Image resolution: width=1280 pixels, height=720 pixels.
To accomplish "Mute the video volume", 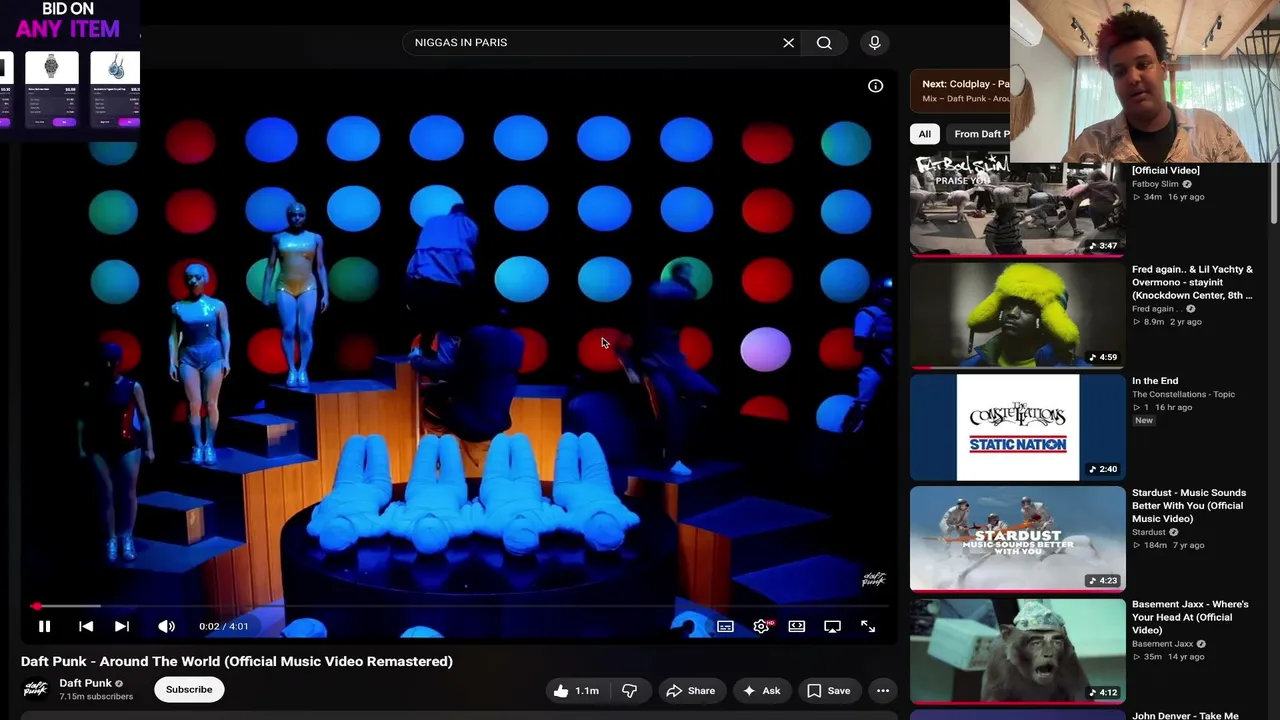I will coord(166,626).
